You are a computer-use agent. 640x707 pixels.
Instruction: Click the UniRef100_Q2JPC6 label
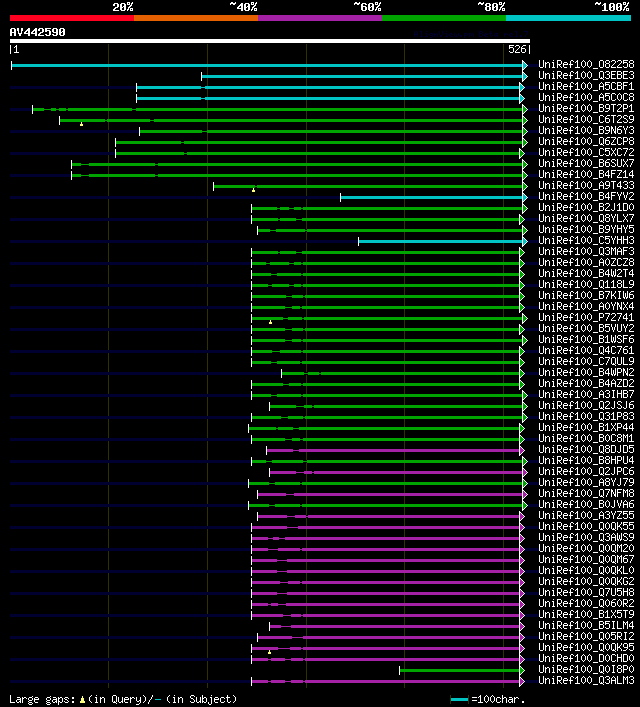pos(586,472)
